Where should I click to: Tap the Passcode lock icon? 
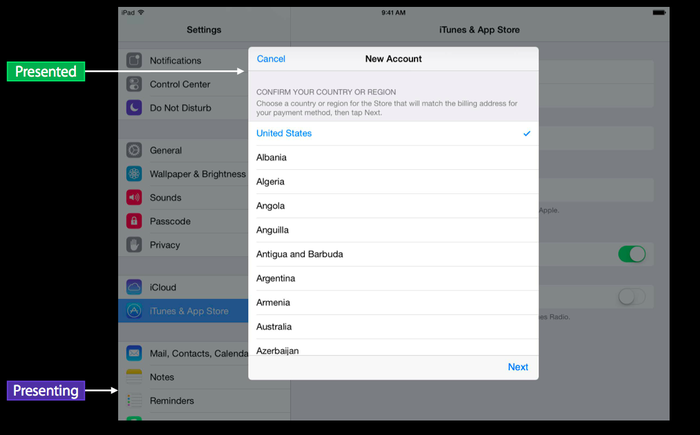pos(134,221)
